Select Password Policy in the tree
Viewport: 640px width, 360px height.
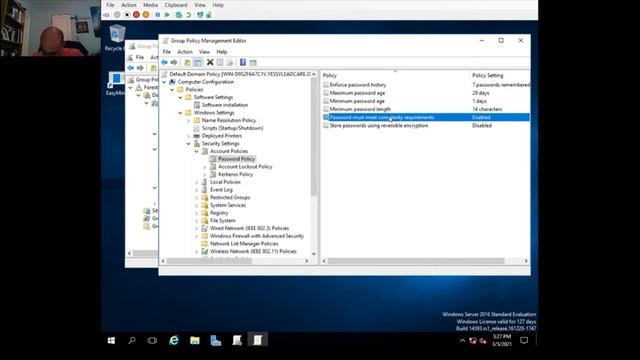coord(236,159)
